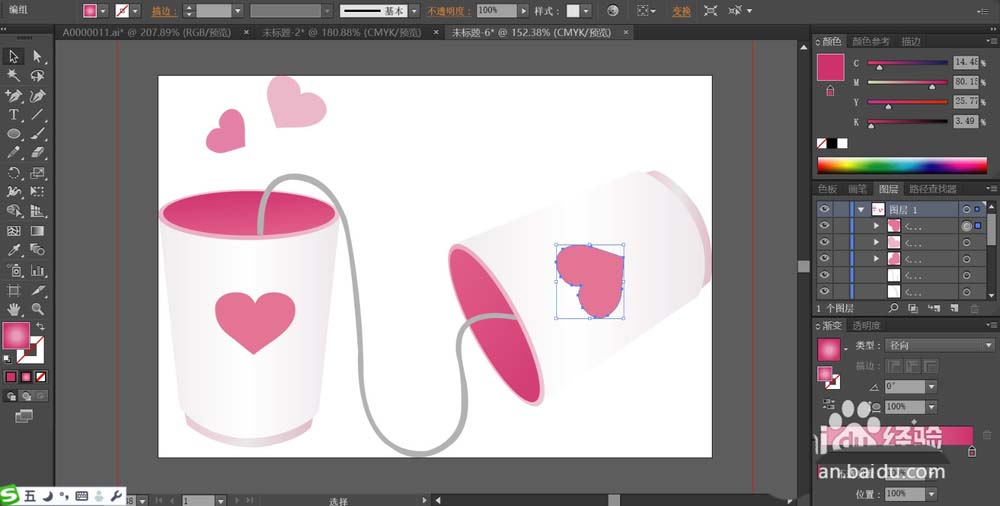The width and height of the screenshot is (1000, 506).
Task: Collapse the 图层 1 layer tree
Action: (860, 209)
